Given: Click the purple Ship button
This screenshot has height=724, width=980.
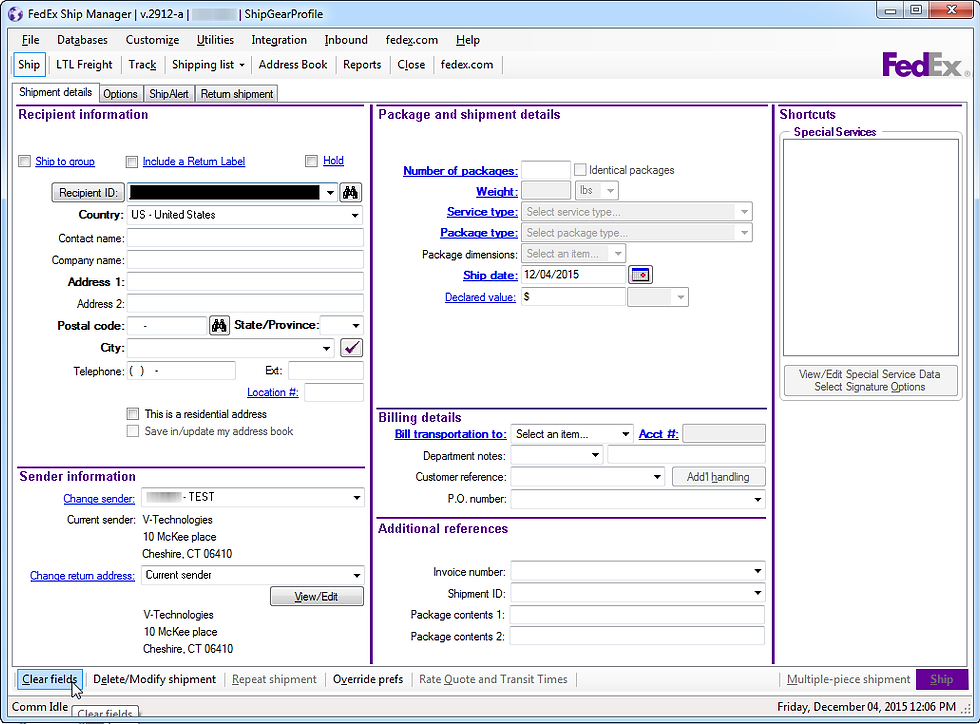Looking at the screenshot, I should pos(941,679).
